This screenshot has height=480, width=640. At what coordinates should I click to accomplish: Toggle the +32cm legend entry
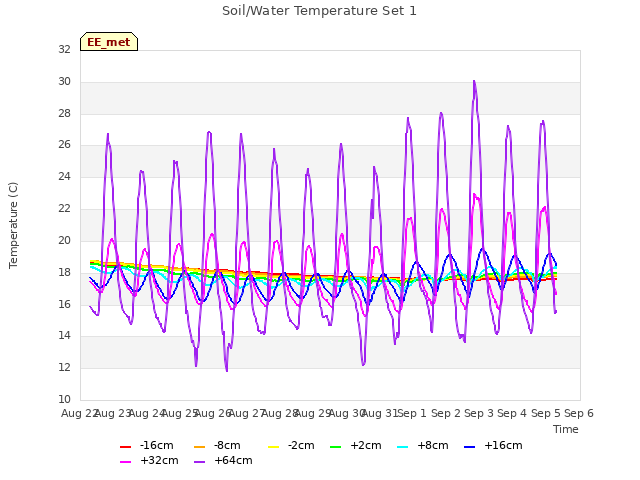coord(149,460)
